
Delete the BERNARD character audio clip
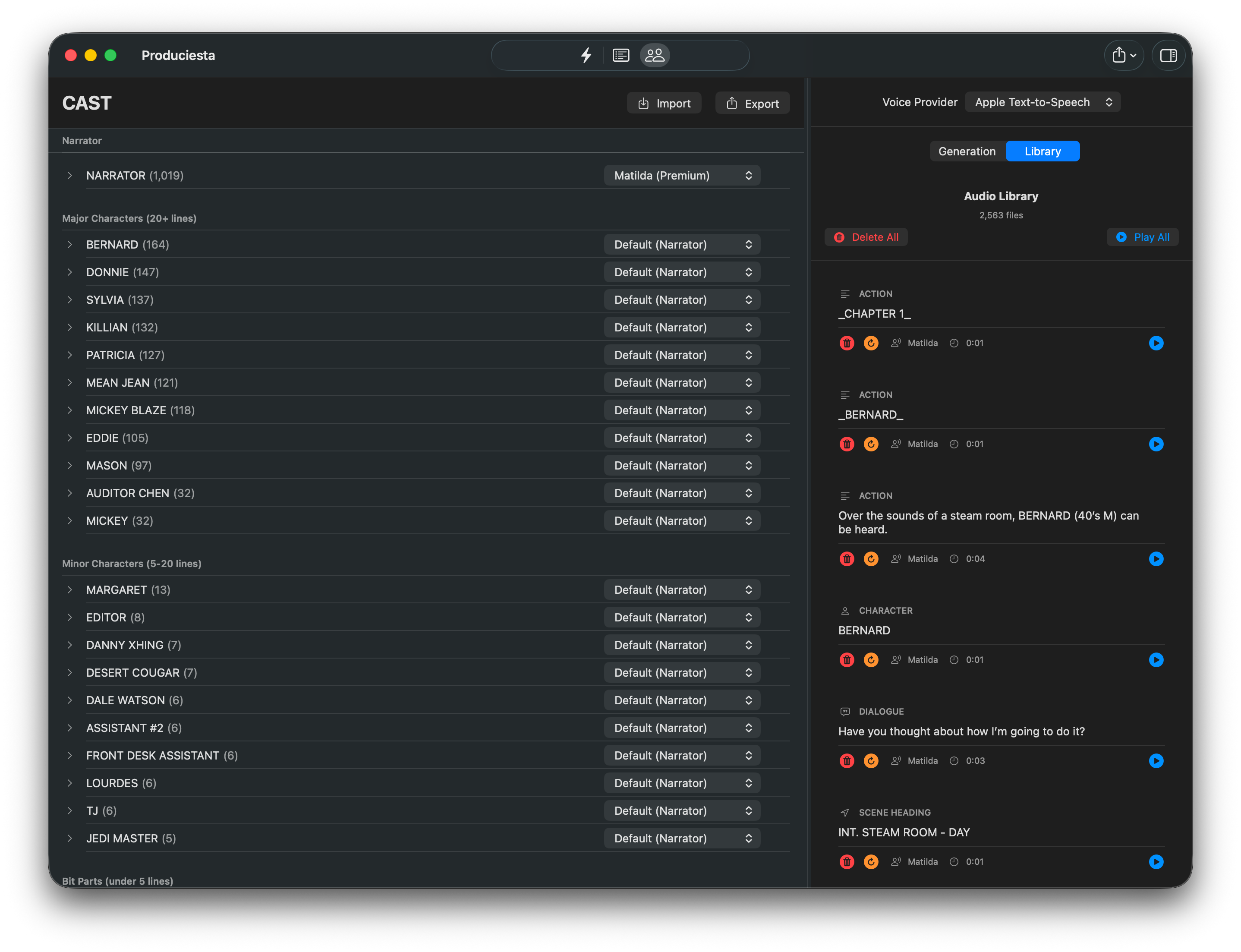coord(847,659)
